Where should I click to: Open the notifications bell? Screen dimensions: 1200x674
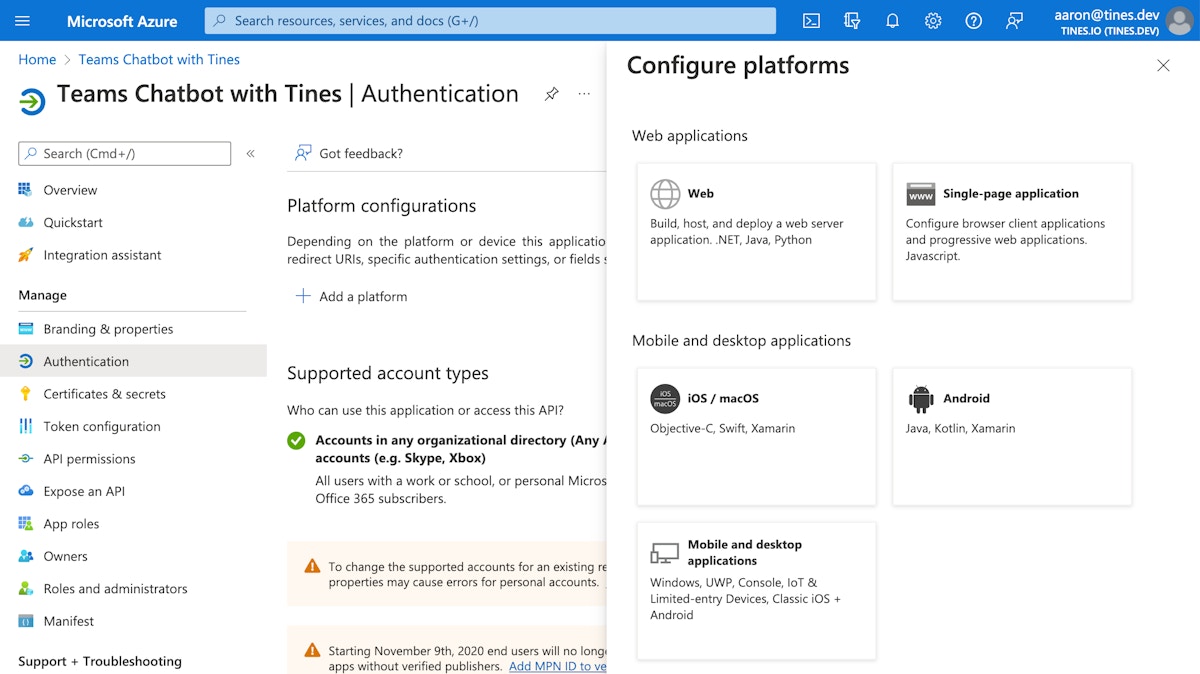coord(893,21)
